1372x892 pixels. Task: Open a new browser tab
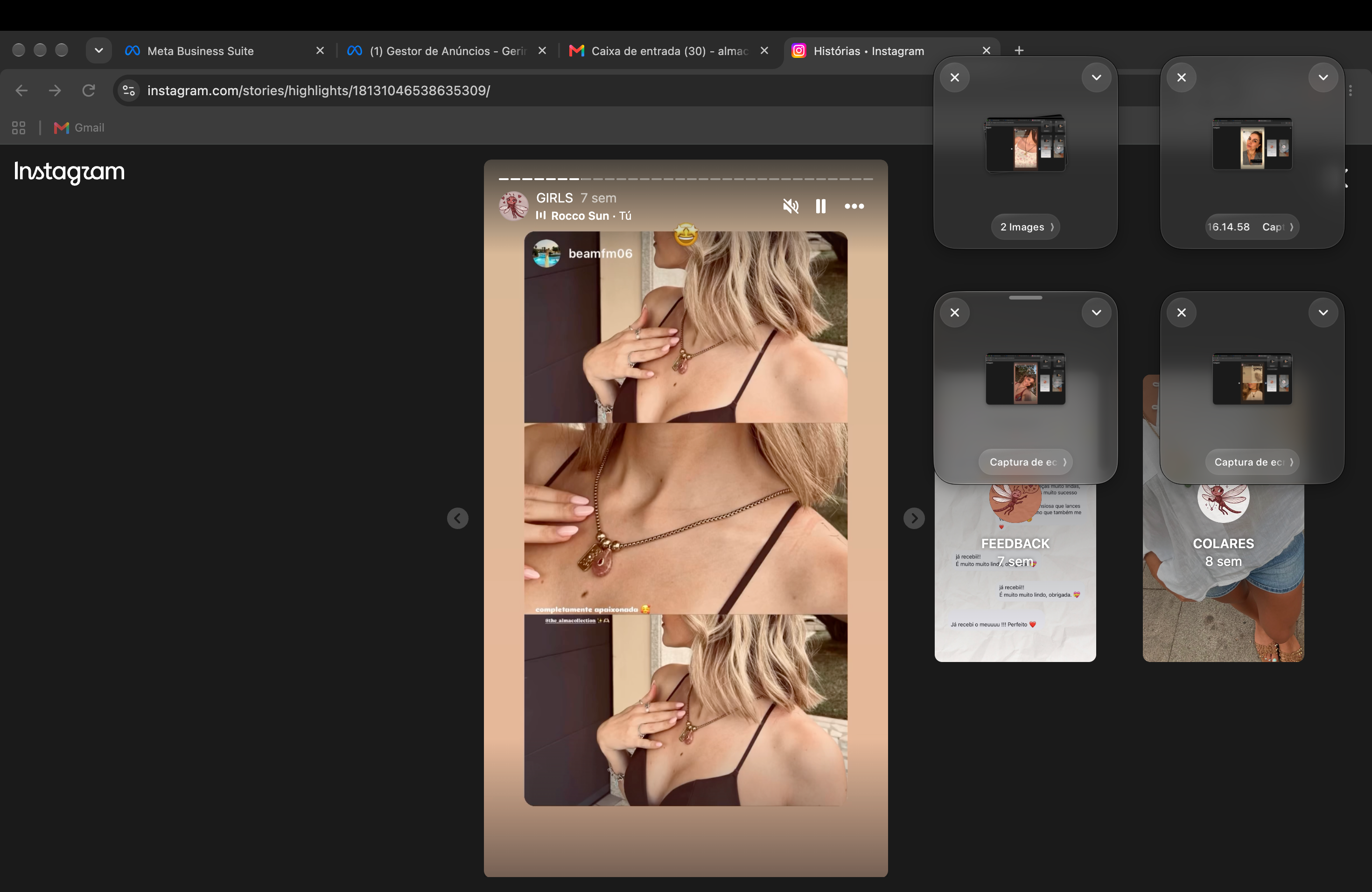(x=1019, y=51)
